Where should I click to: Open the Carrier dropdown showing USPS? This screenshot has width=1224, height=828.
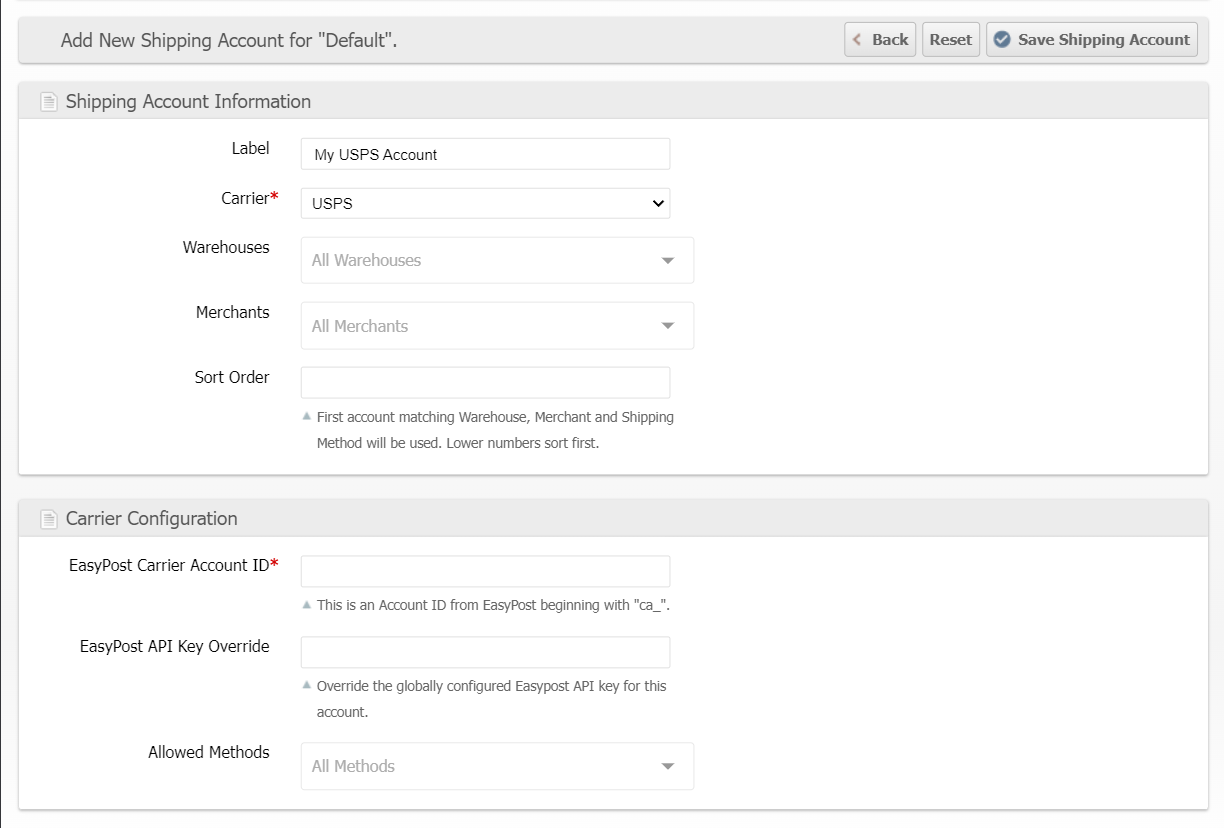pyautogui.click(x=485, y=203)
